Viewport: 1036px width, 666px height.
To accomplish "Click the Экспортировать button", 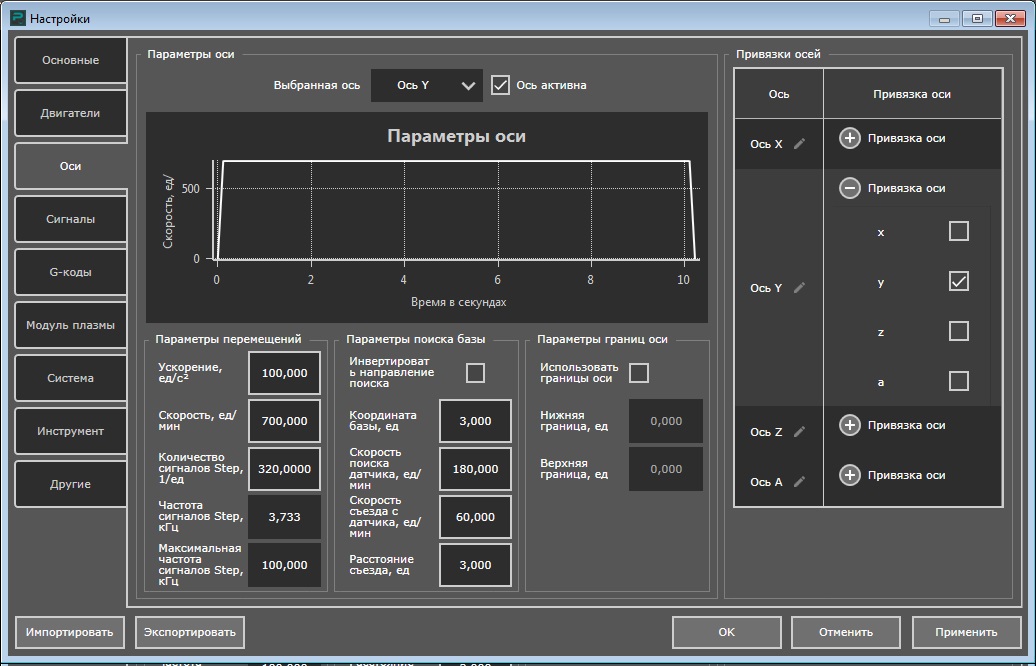I will tap(190, 632).
